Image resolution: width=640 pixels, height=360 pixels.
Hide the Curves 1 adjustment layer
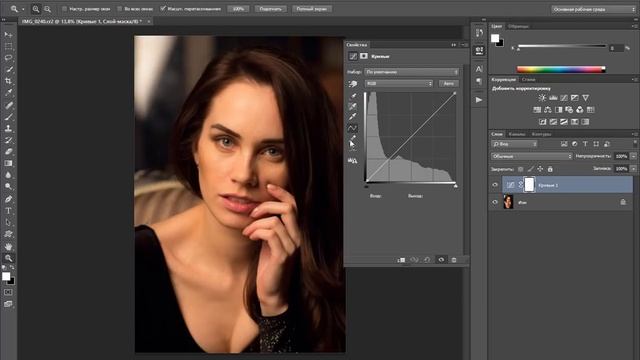click(495, 185)
